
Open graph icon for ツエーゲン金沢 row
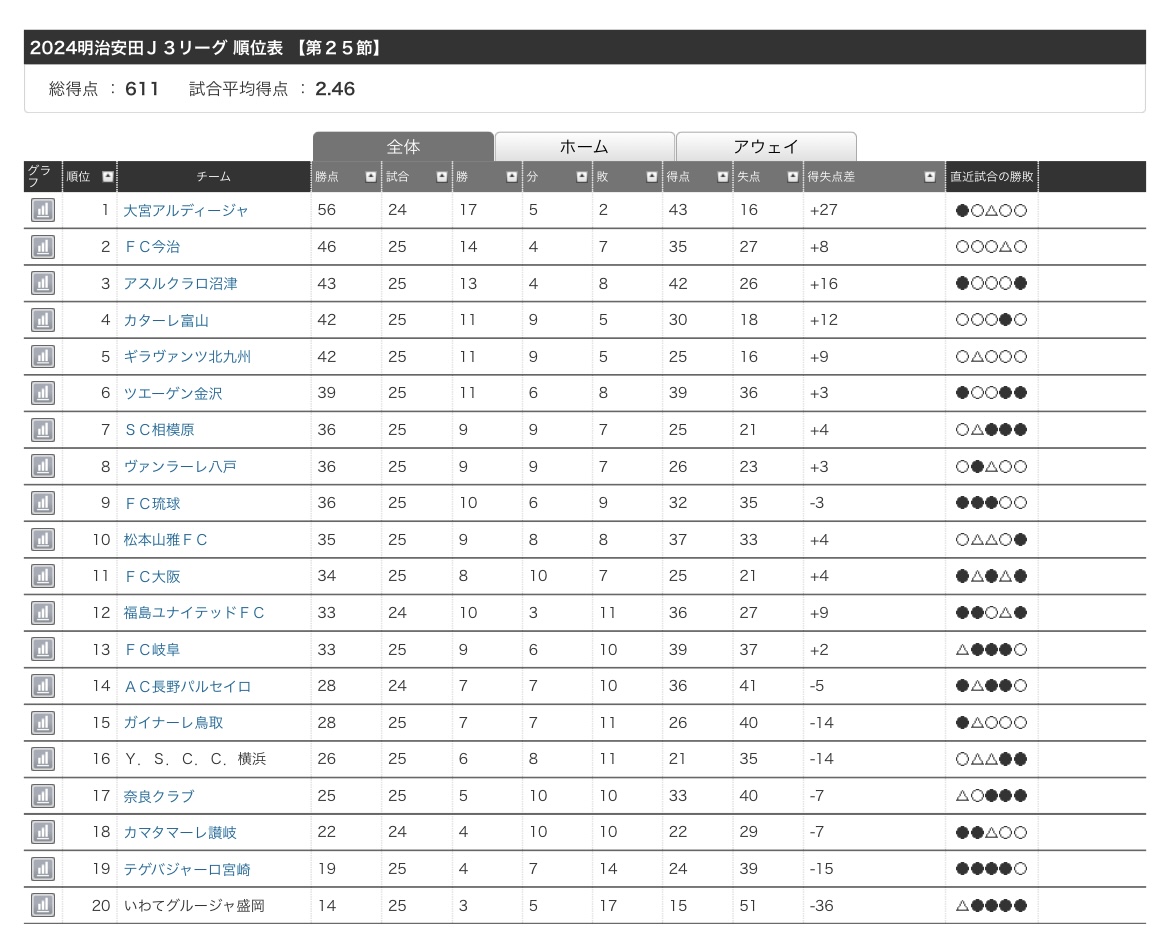[x=43, y=392]
